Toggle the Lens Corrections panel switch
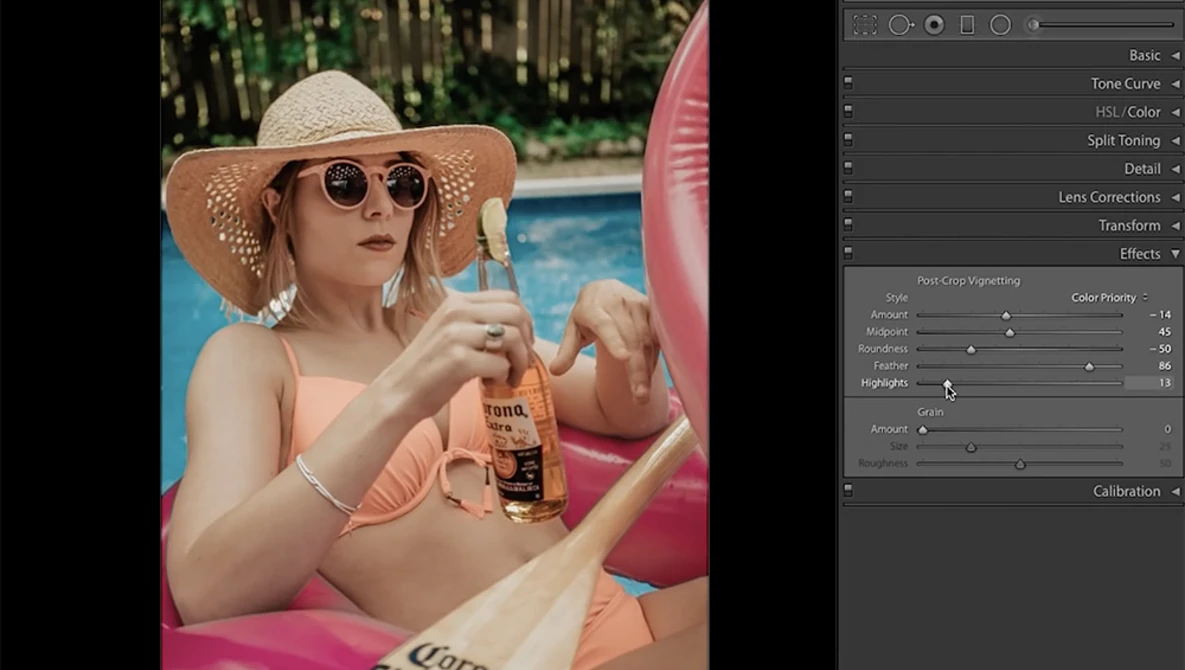Image resolution: width=1185 pixels, height=670 pixels. [x=848, y=196]
